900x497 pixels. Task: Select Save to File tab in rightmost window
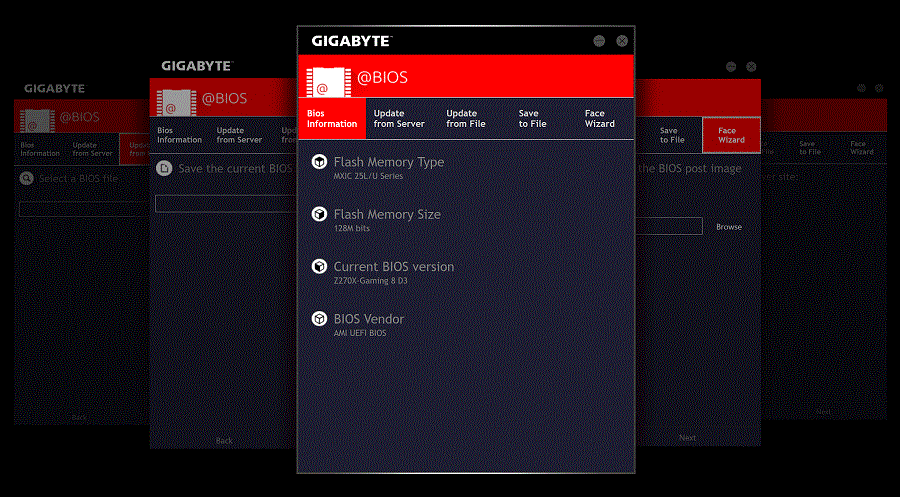pyautogui.click(x=810, y=147)
